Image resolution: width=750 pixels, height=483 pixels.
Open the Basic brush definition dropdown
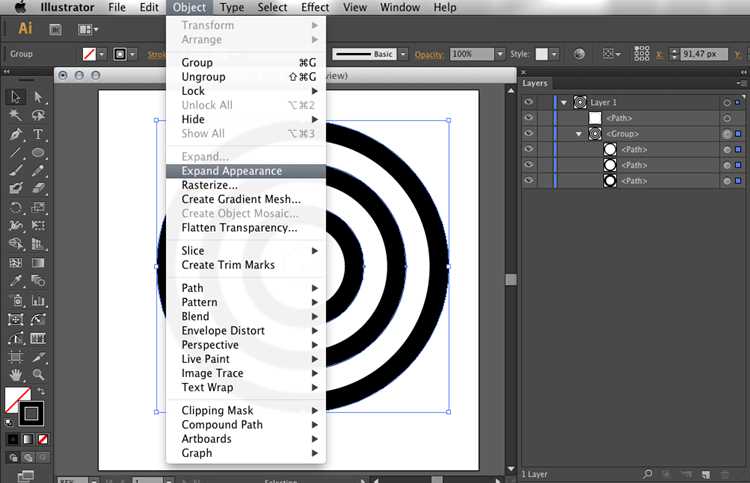coord(403,54)
